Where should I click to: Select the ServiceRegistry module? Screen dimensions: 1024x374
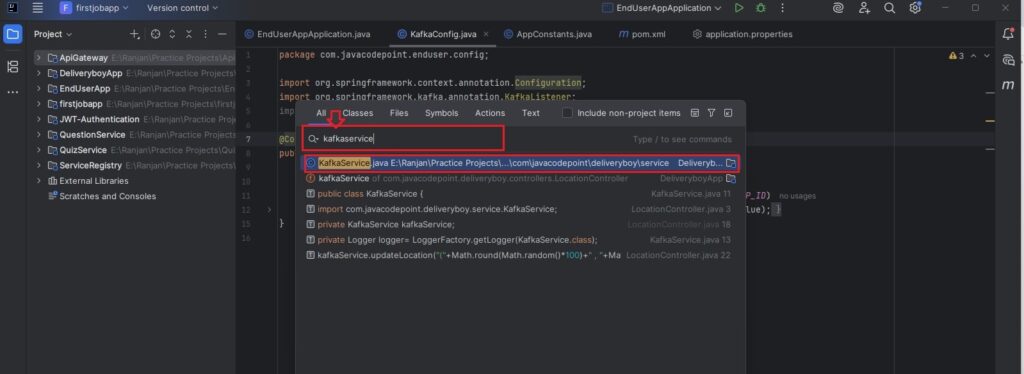click(x=90, y=166)
